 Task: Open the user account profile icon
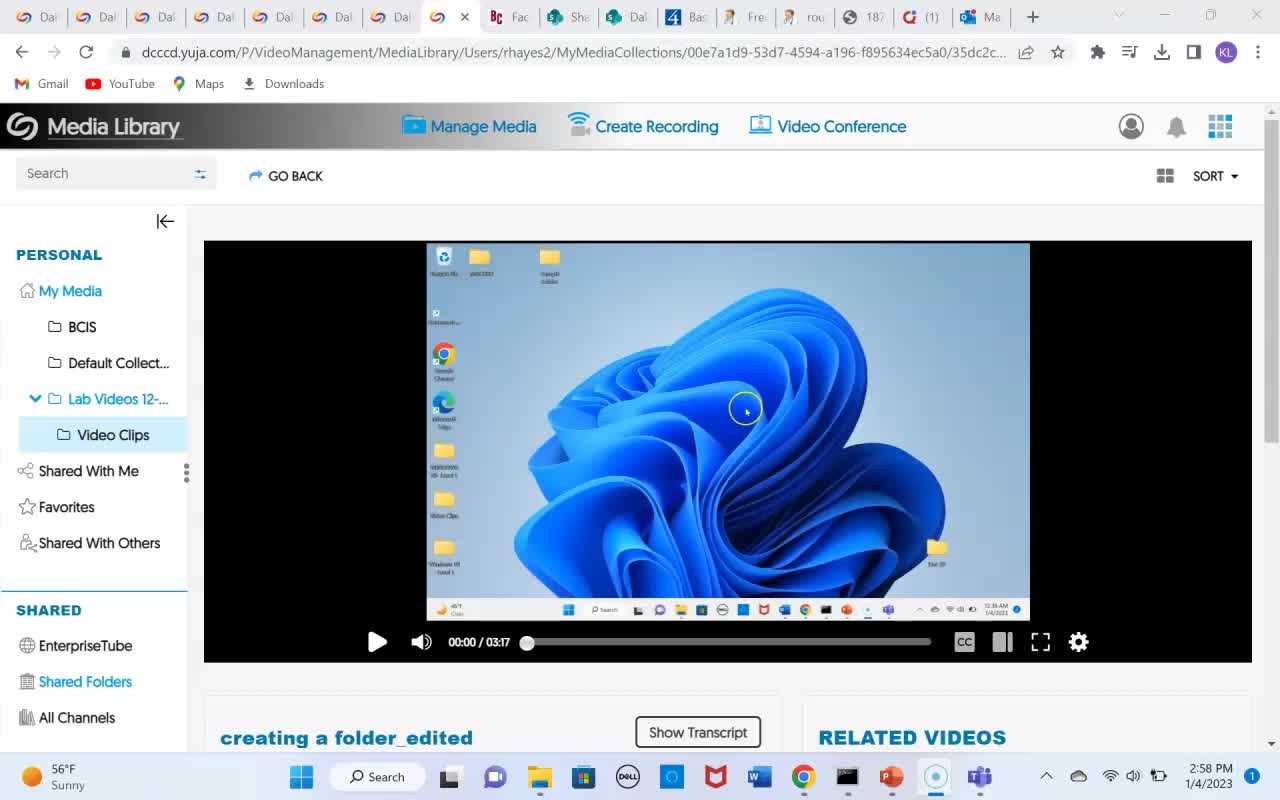point(1131,126)
